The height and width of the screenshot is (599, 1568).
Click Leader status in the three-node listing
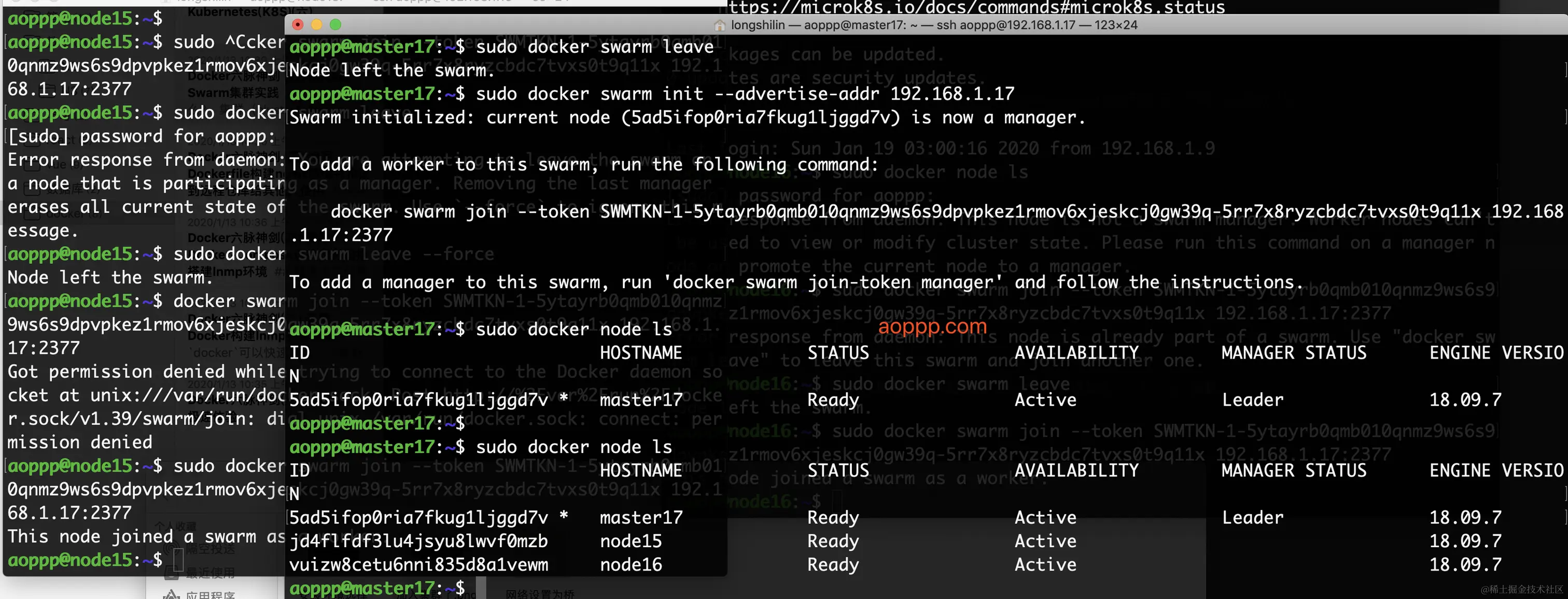tap(1252, 517)
